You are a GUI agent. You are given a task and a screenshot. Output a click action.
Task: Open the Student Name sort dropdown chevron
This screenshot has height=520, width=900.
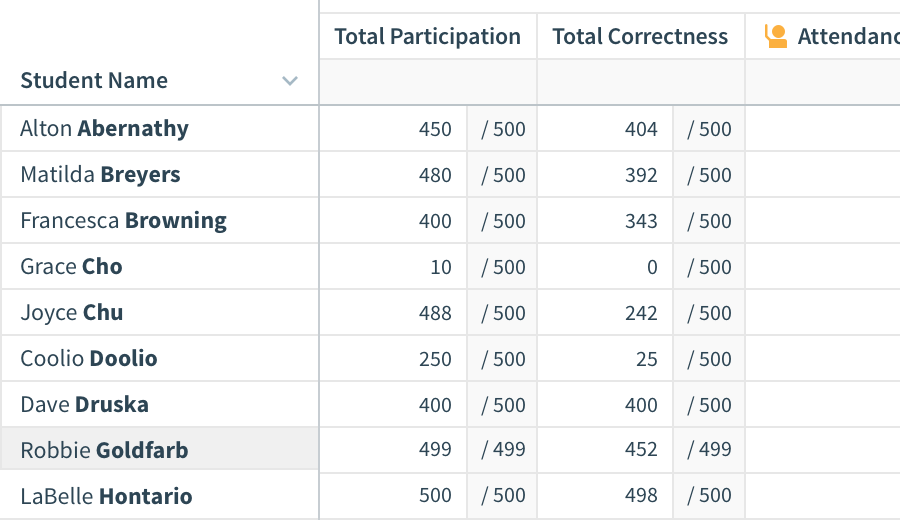click(x=290, y=81)
